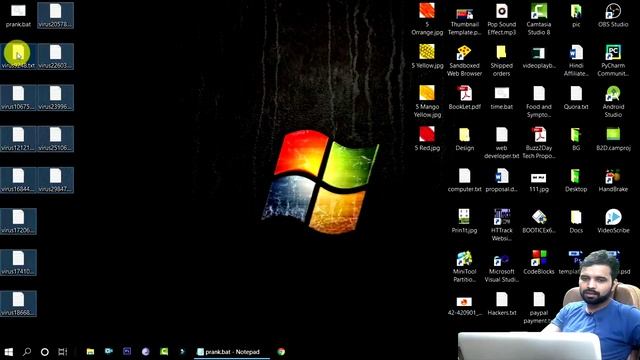
Task: Select the Food and Sympto file
Action: tap(539, 102)
